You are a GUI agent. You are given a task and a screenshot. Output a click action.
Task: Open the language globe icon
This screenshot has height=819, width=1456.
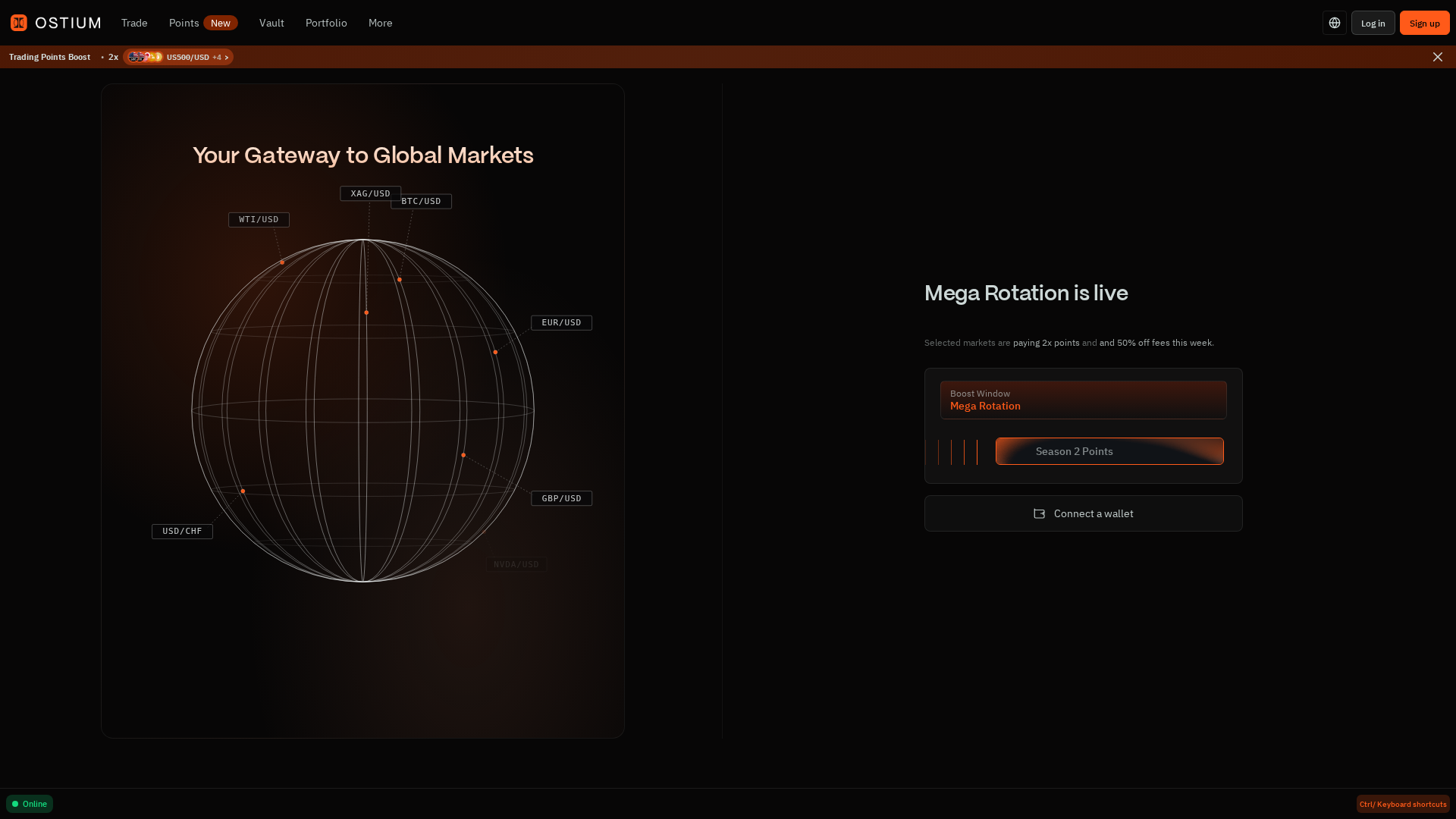pyautogui.click(x=1335, y=23)
